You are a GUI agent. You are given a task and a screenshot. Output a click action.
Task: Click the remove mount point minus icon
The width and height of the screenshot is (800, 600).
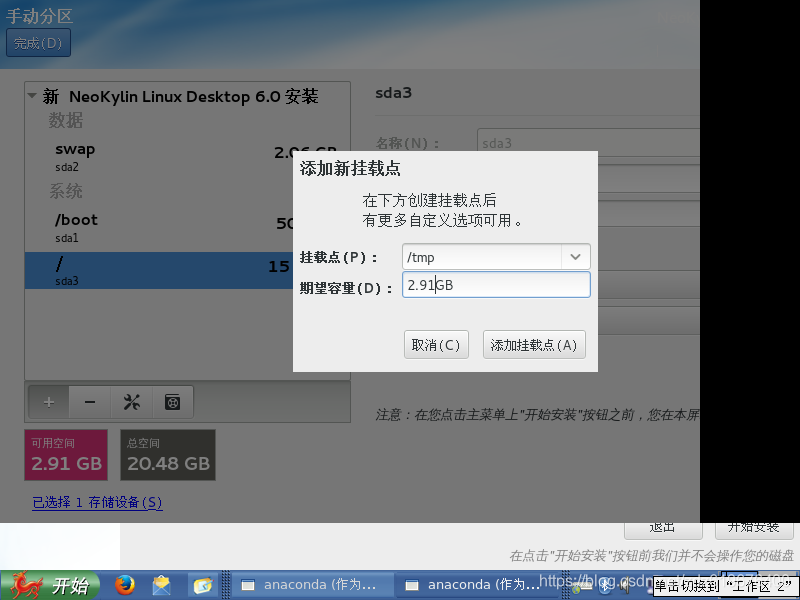point(90,402)
